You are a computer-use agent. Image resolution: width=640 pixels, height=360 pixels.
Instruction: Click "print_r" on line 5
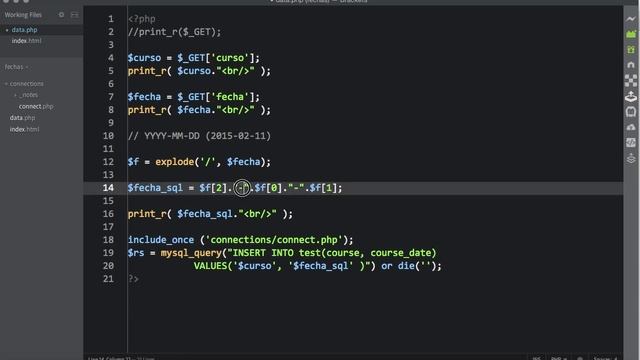point(147,71)
